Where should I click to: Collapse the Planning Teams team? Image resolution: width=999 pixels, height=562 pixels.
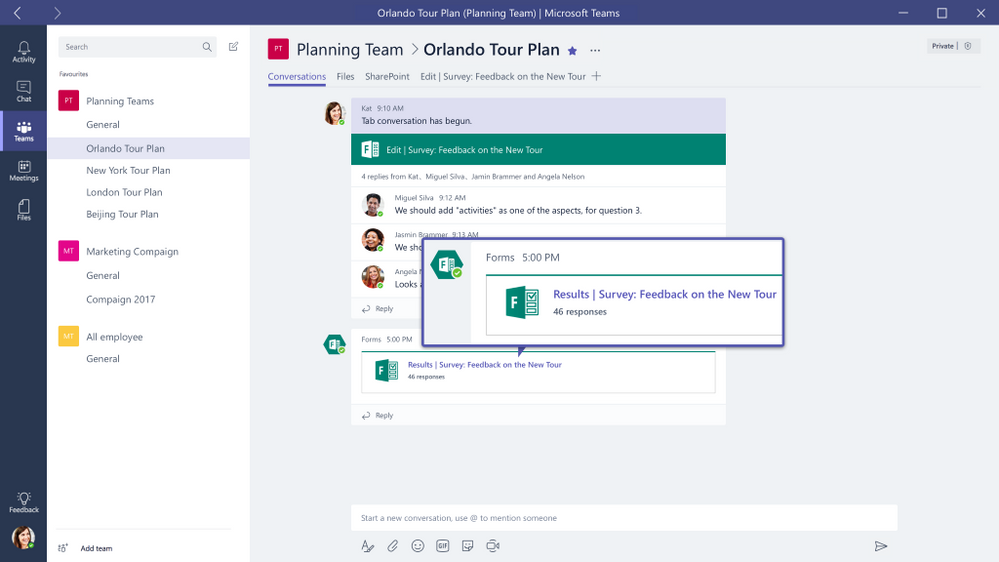[120, 101]
